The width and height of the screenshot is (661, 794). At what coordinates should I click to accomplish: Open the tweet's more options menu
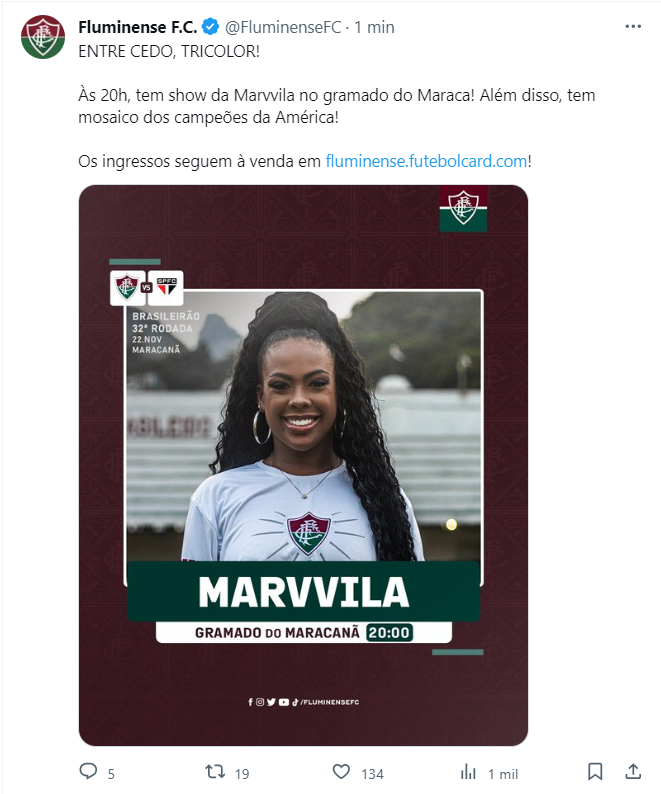click(x=633, y=27)
